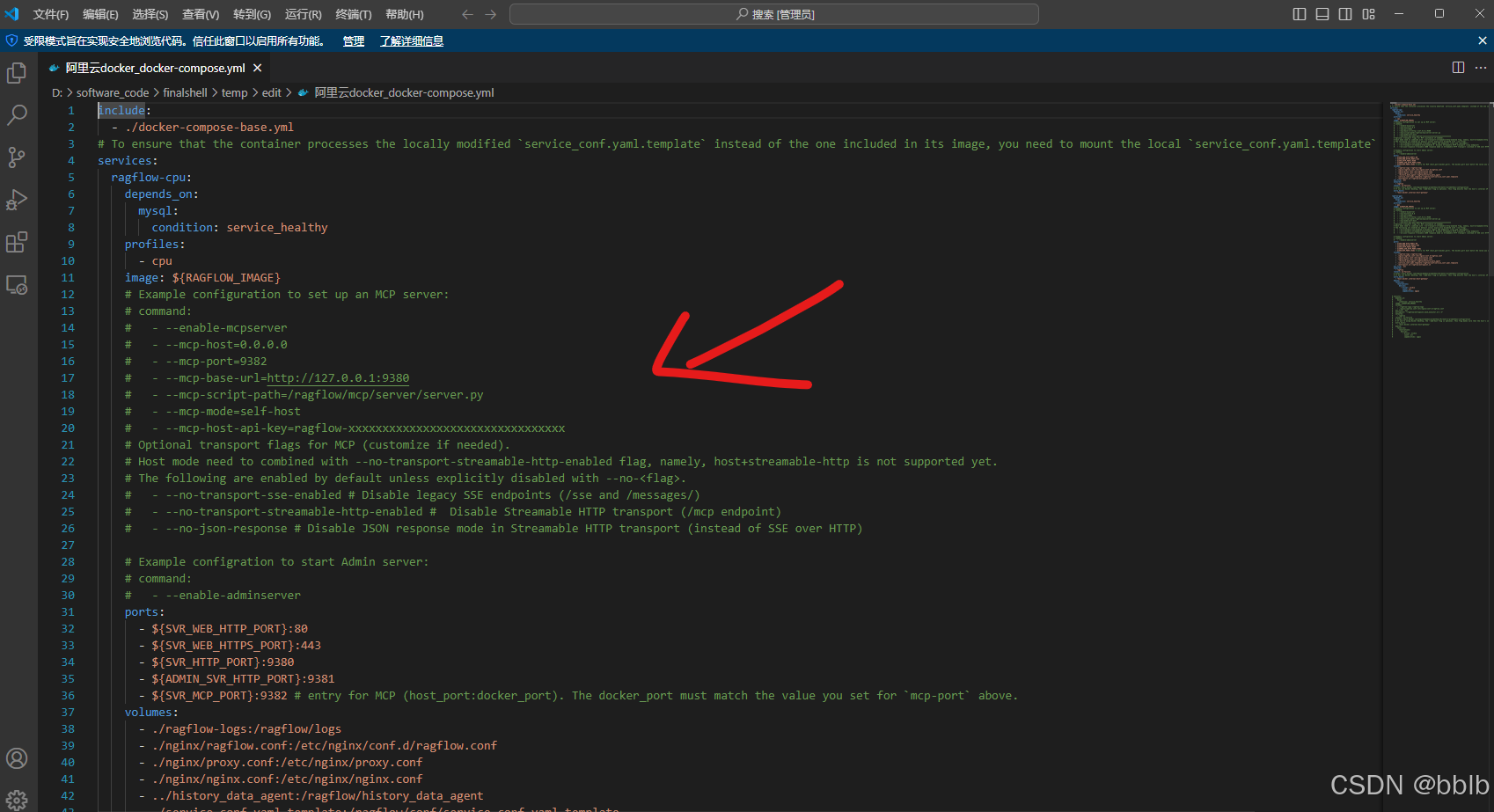Viewport: 1494px width, 812px height.
Task: Open the 运行(R) menu
Action: [304, 14]
